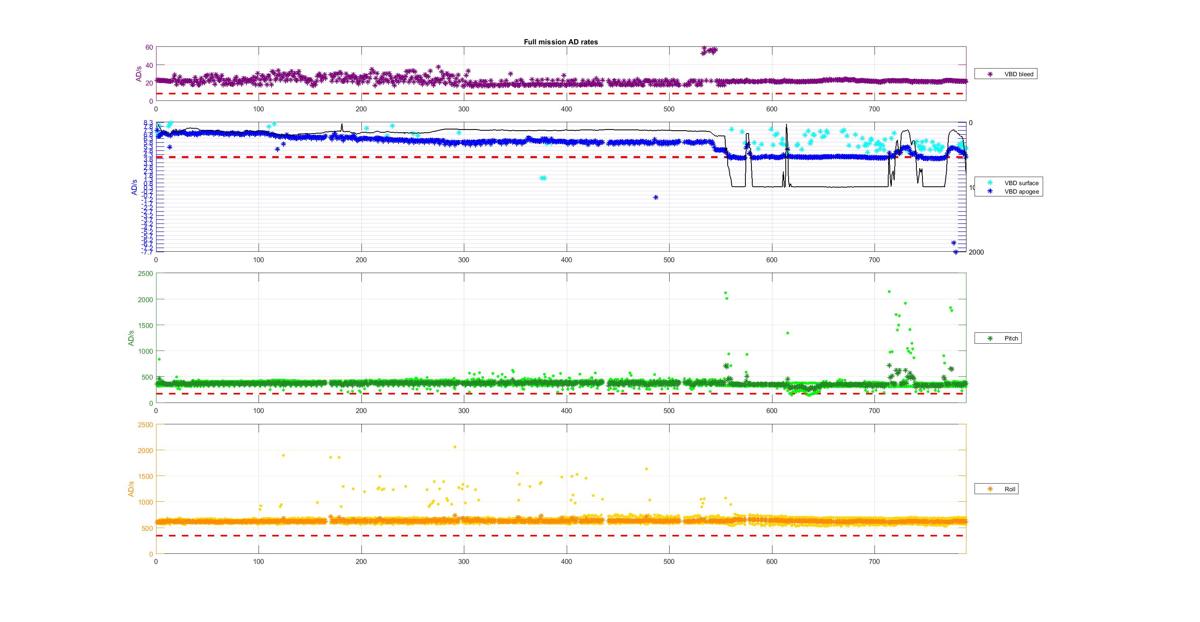
Task: Click the cyan star marker in VBD surface legend
Action: tap(990, 184)
